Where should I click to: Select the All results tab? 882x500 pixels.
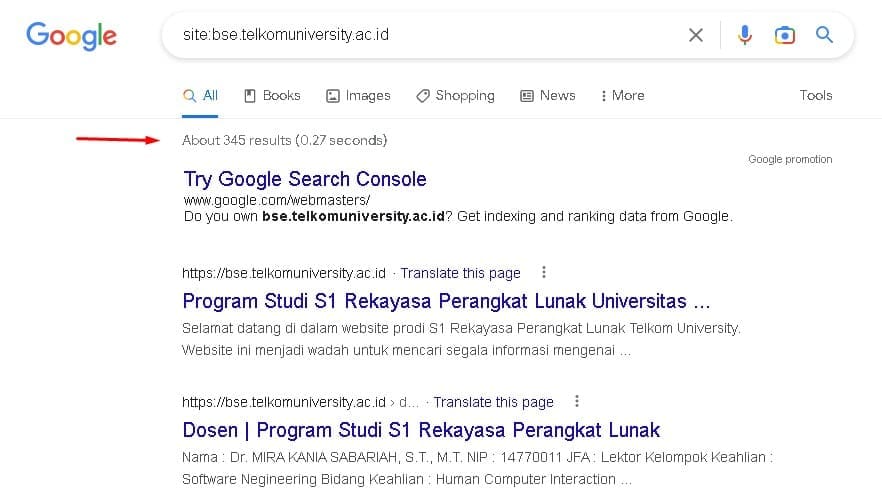point(200,96)
